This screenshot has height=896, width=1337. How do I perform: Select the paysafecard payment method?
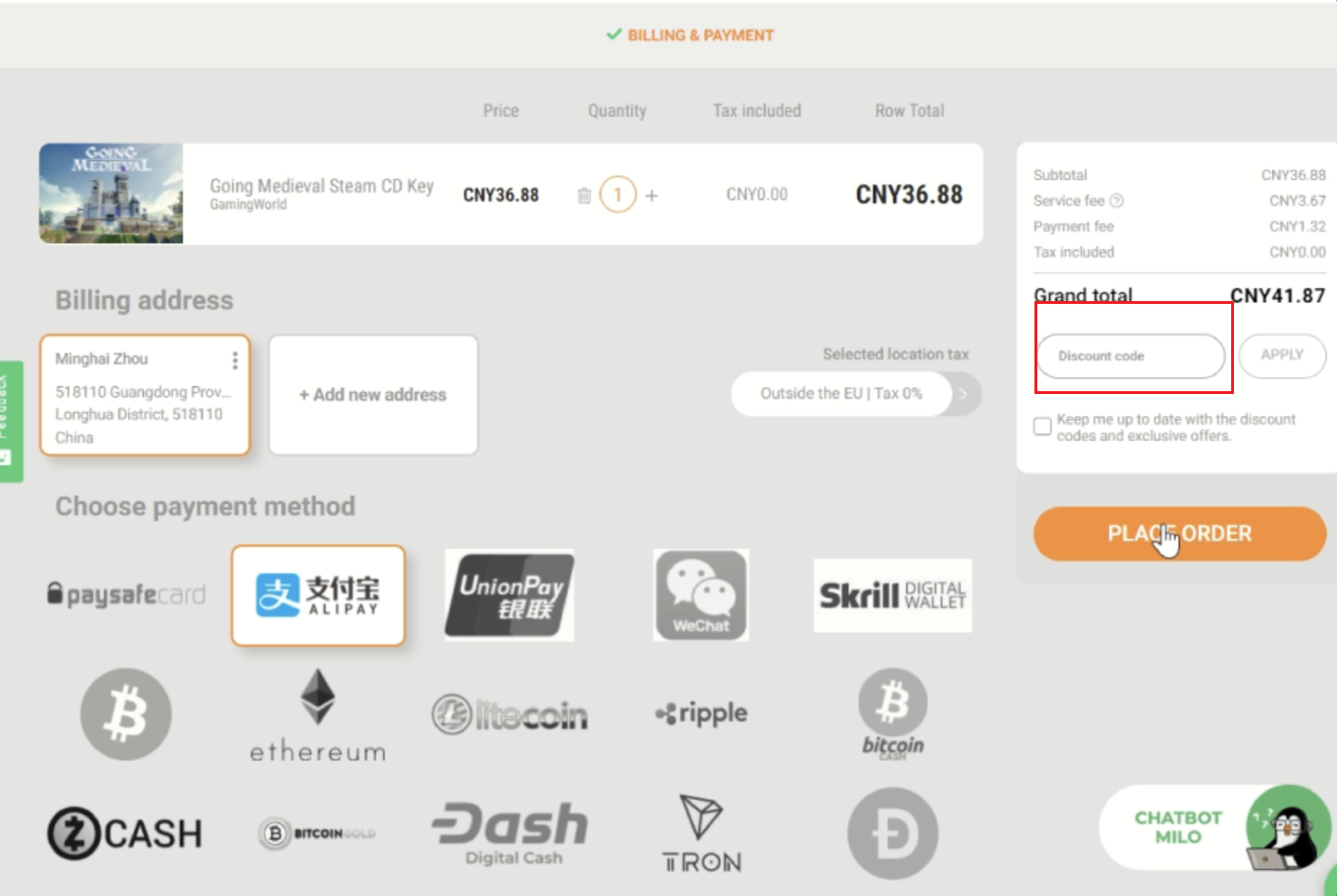126,595
